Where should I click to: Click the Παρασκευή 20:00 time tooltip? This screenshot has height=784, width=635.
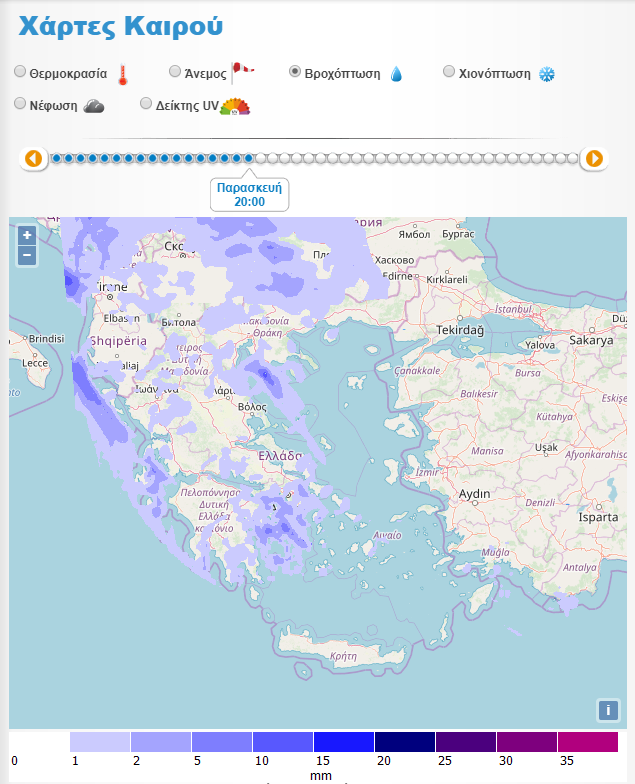click(x=250, y=194)
